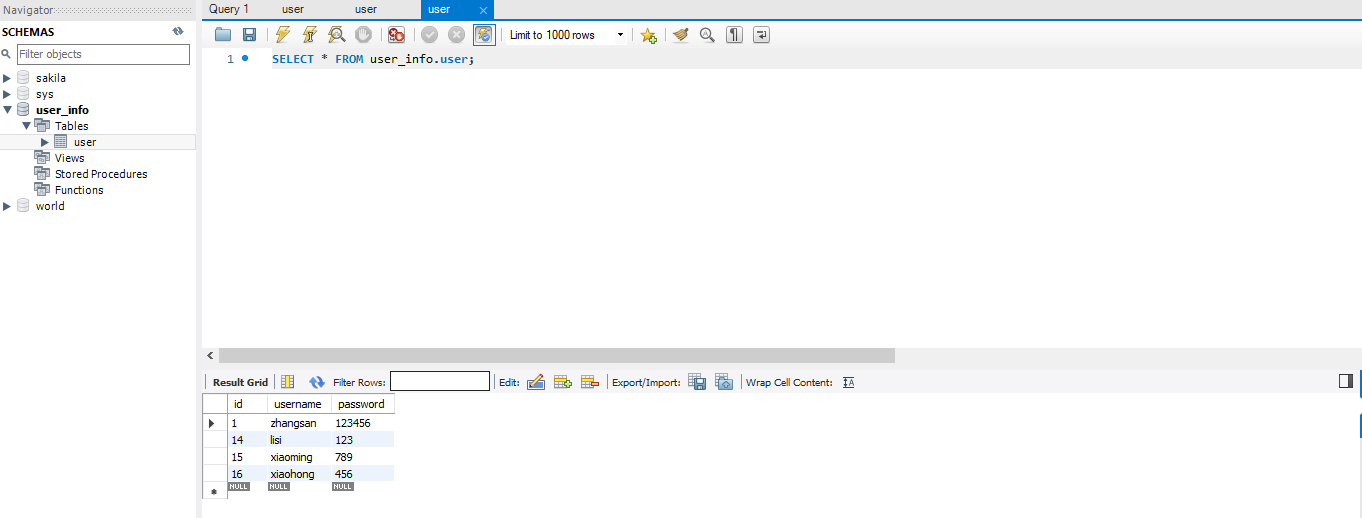1362x518 pixels.
Task: Click the new row asterisk marker
Action: [x=214, y=492]
